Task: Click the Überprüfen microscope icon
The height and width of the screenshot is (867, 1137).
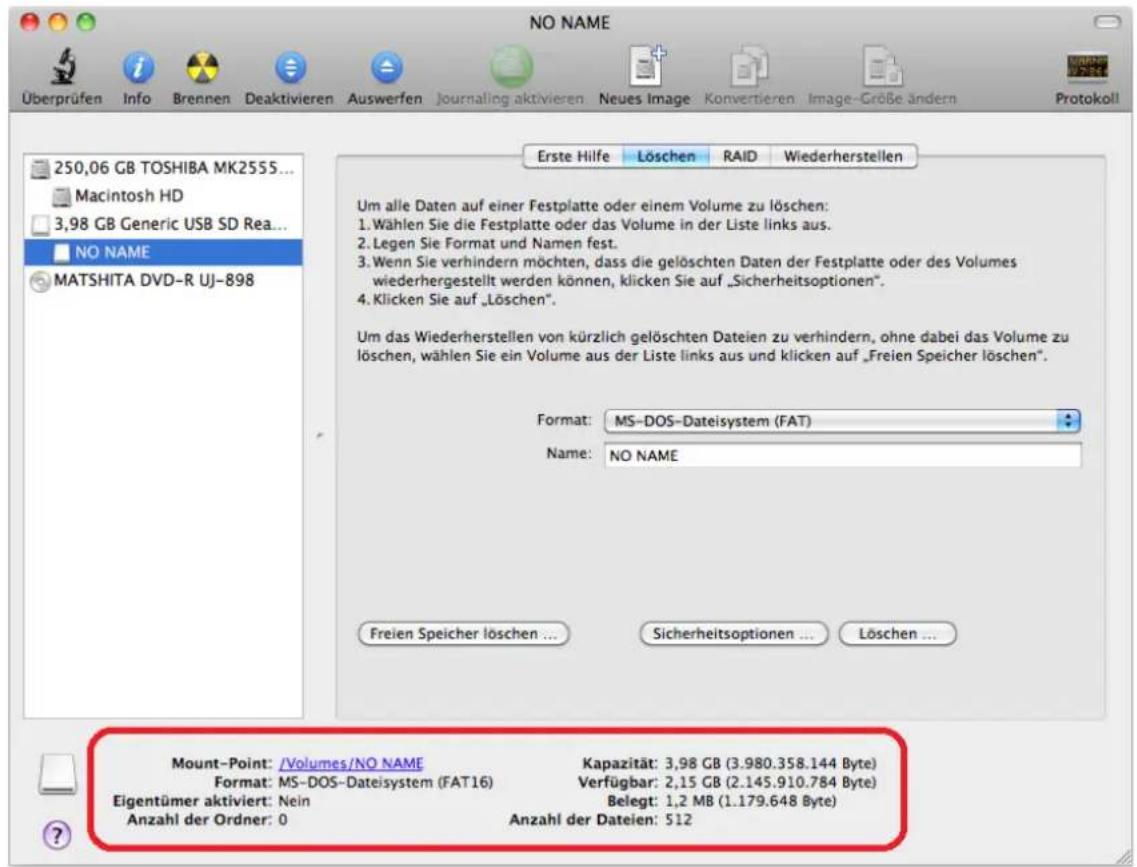Action: (x=63, y=67)
